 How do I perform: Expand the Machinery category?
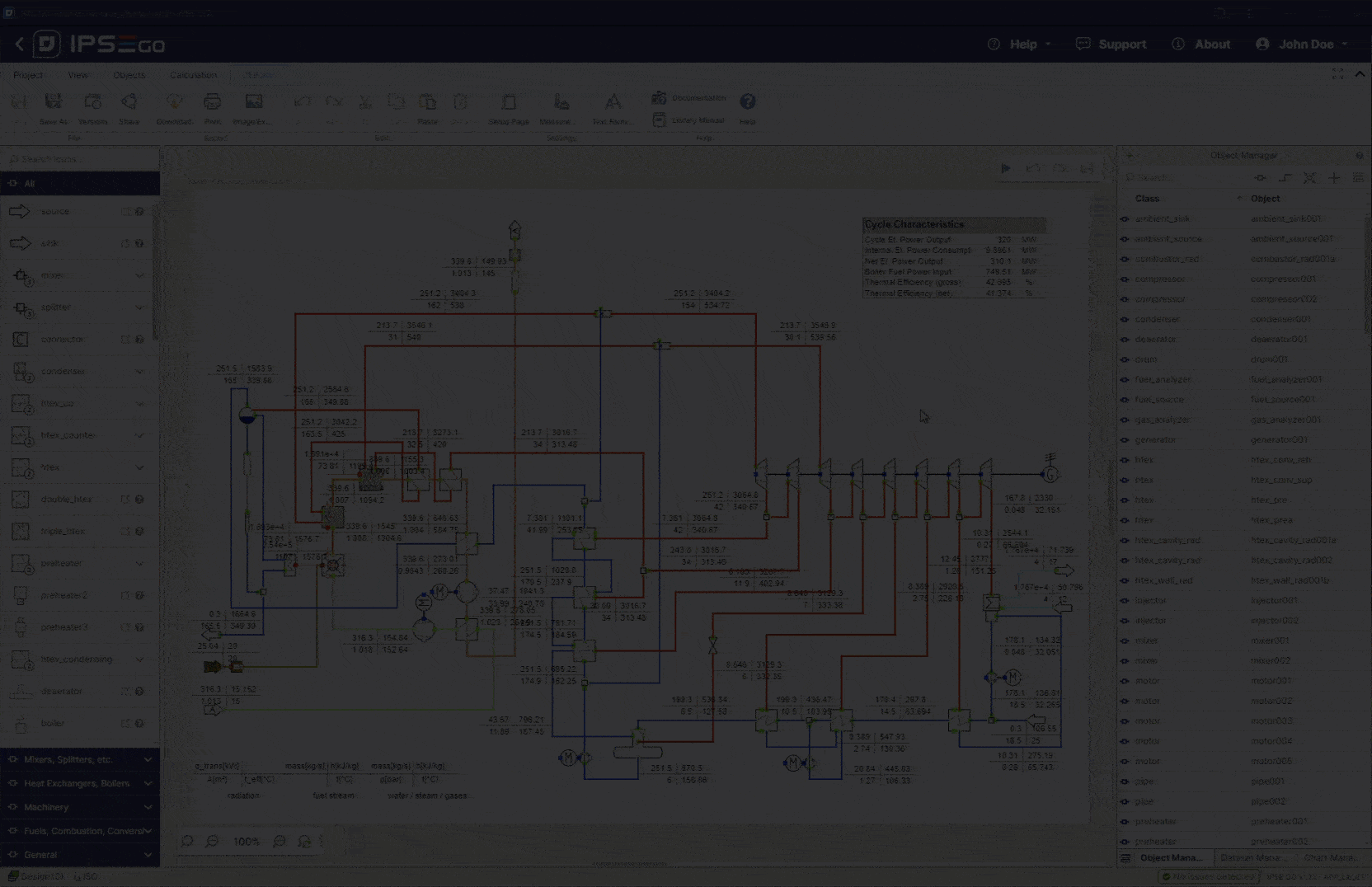[x=79, y=807]
